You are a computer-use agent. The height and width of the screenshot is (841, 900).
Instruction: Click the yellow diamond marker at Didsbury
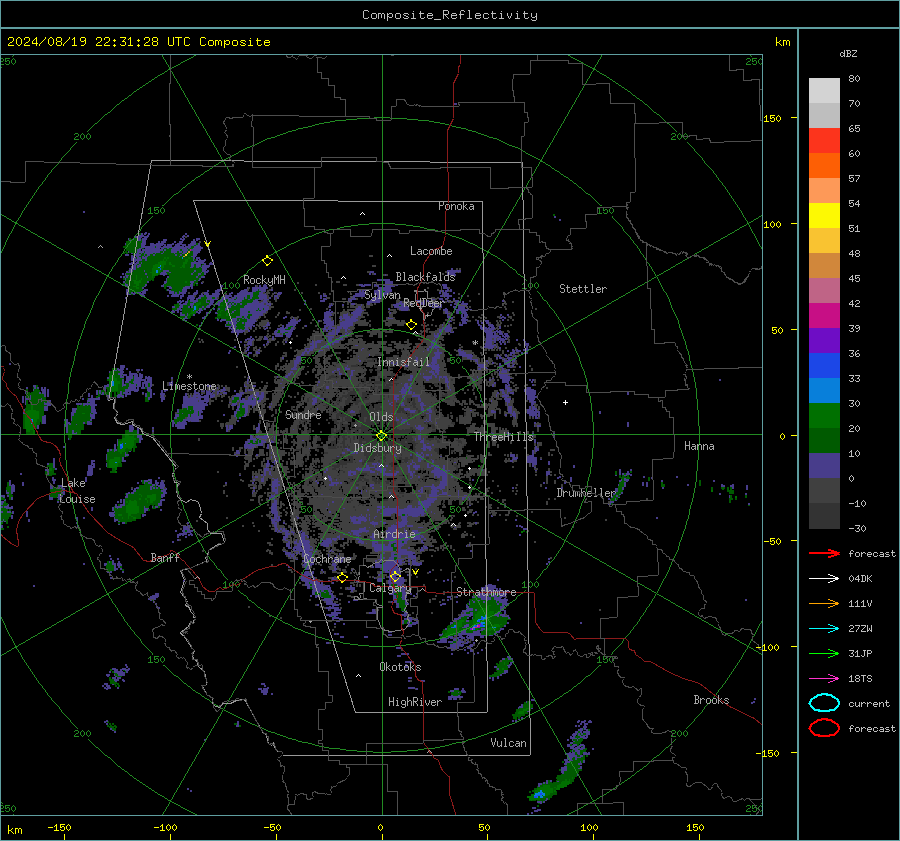tap(381, 436)
